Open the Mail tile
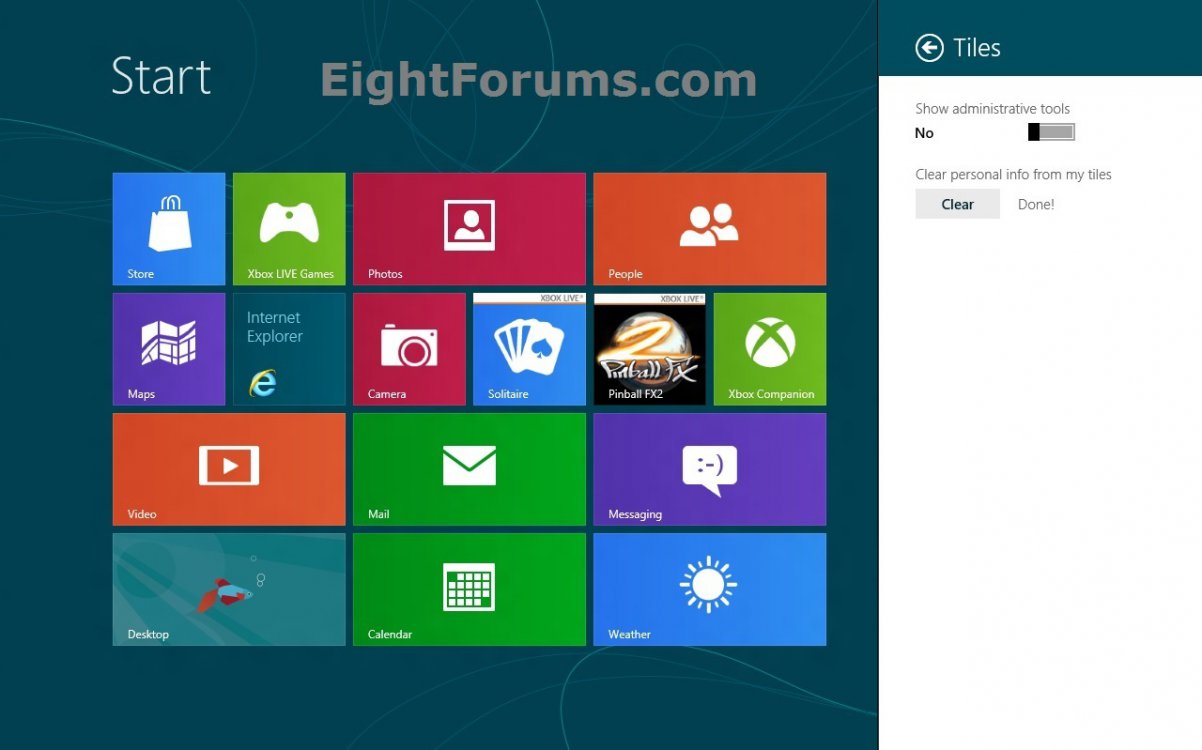This screenshot has height=750, width=1202. tap(469, 469)
